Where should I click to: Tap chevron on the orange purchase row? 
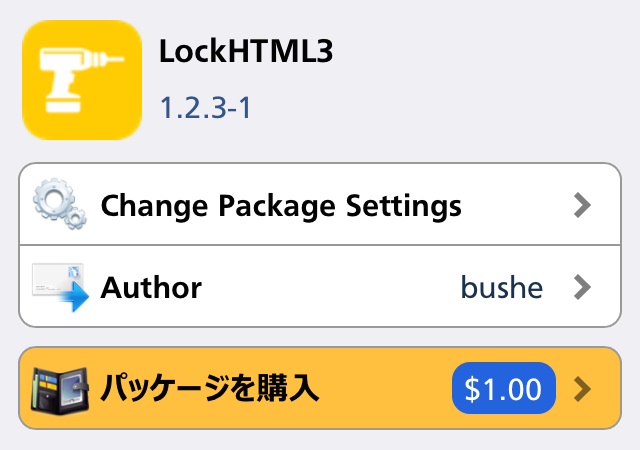coord(582,390)
